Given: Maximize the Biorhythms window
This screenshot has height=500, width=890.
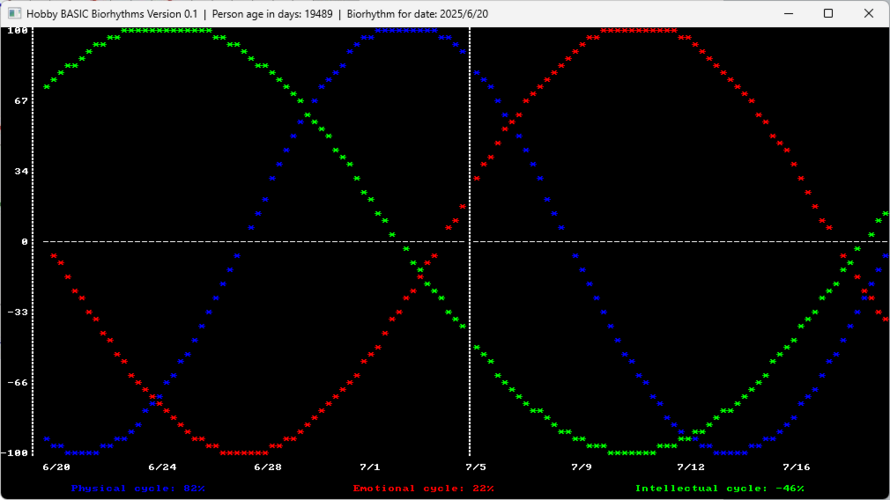Looking at the screenshot, I should click(828, 14).
